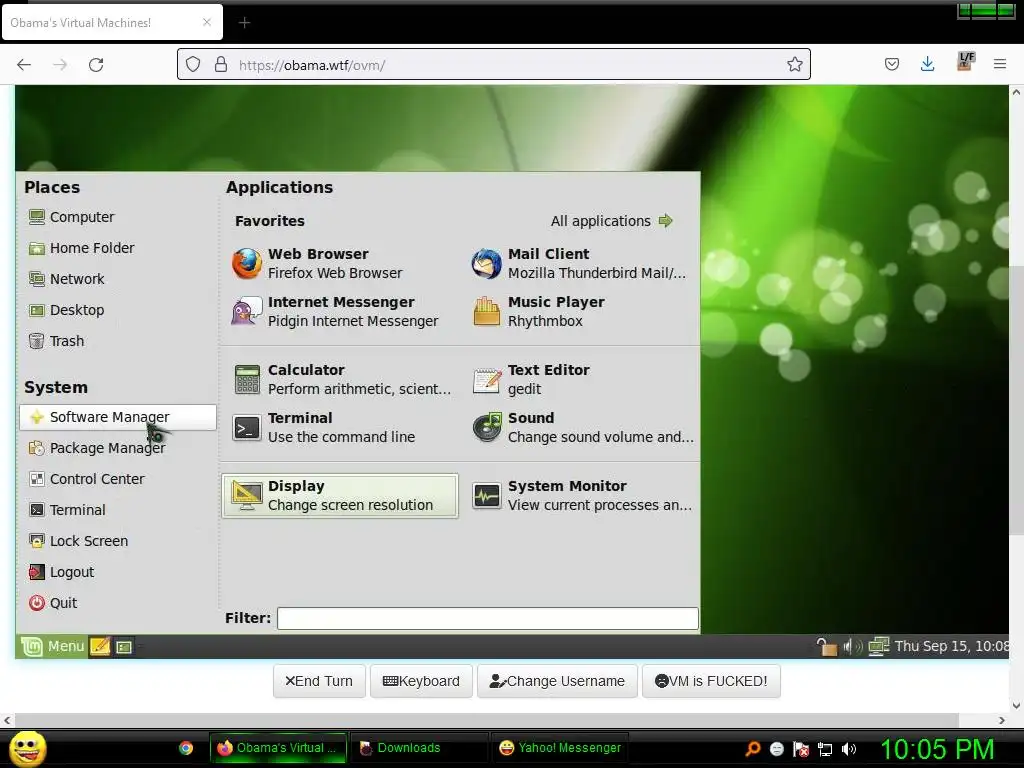Click the browser extension icon
Image resolution: width=1024 pixels, height=768 pixels.
pos(966,62)
